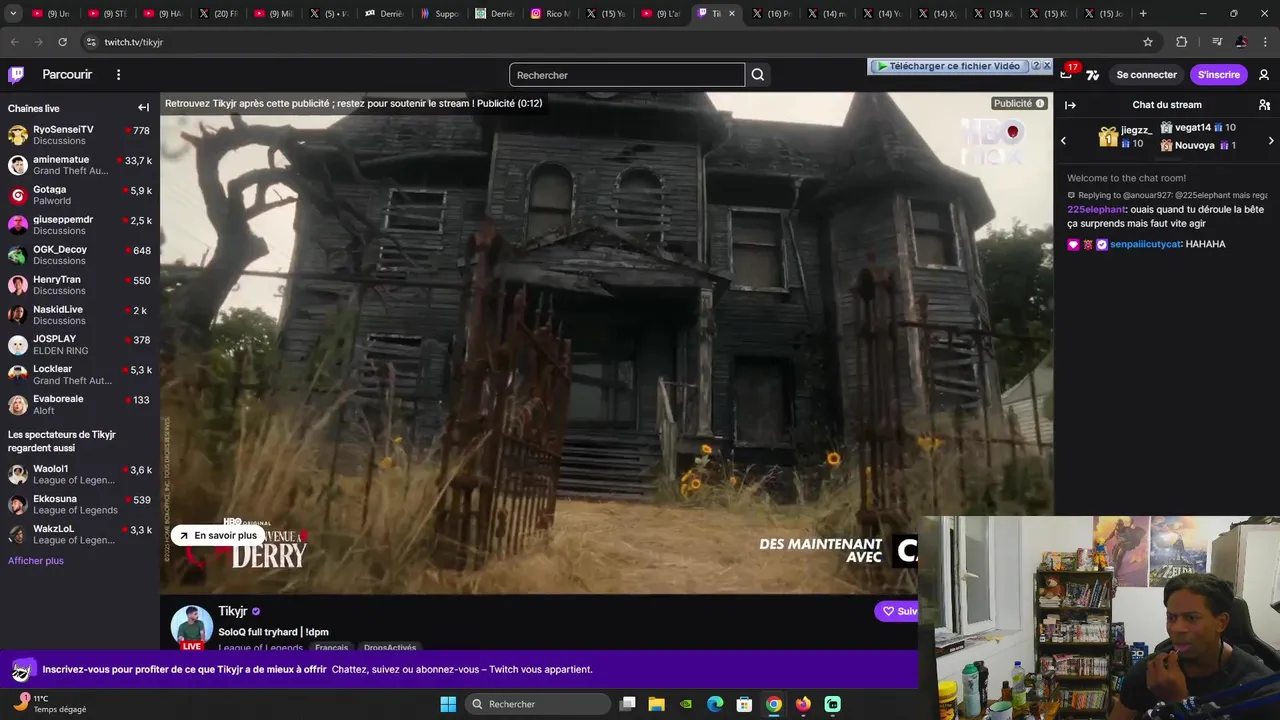Image resolution: width=1280 pixels, height=720 pixels.
Task: Reload the page in Chrome
Action: (x=62, y=42)
